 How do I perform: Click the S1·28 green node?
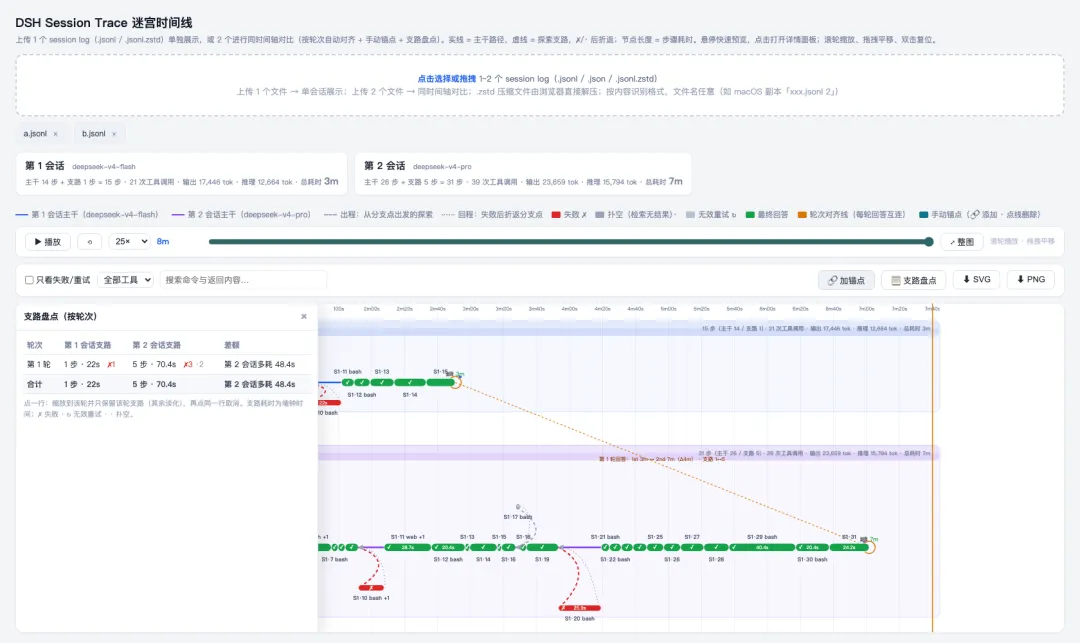(x=716, y=547)
